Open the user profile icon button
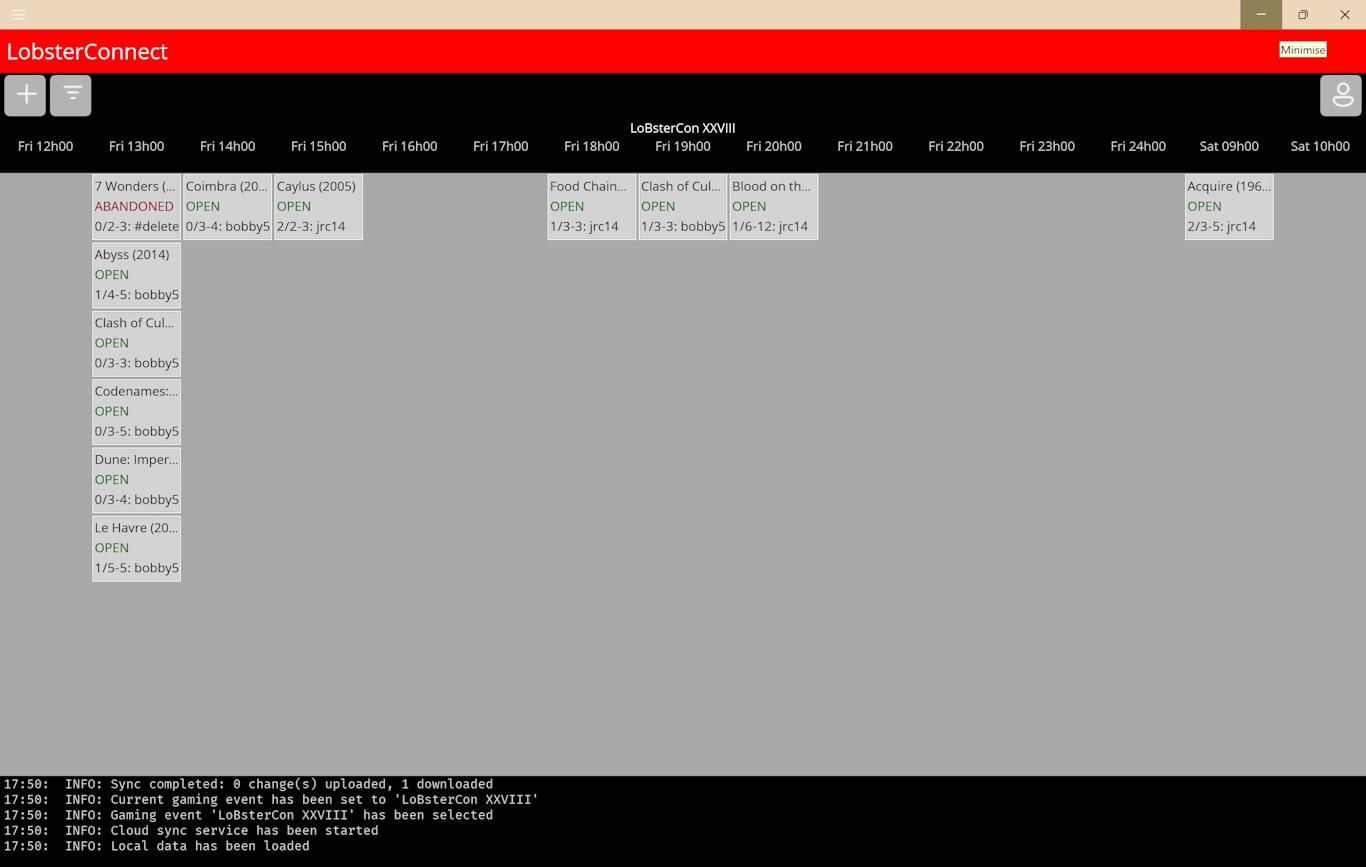 tap(1341, 95)
